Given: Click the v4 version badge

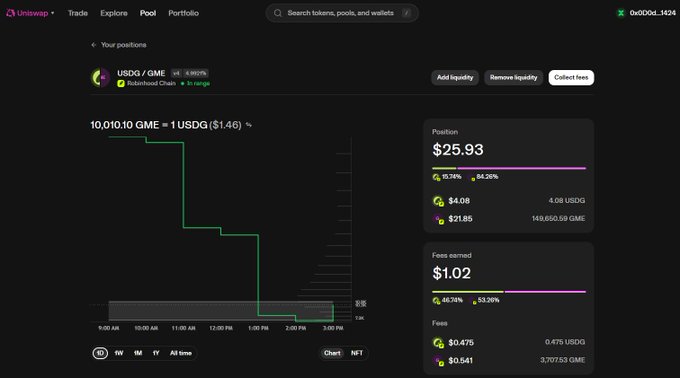Looking at the screenshot, I should point(176,73).
